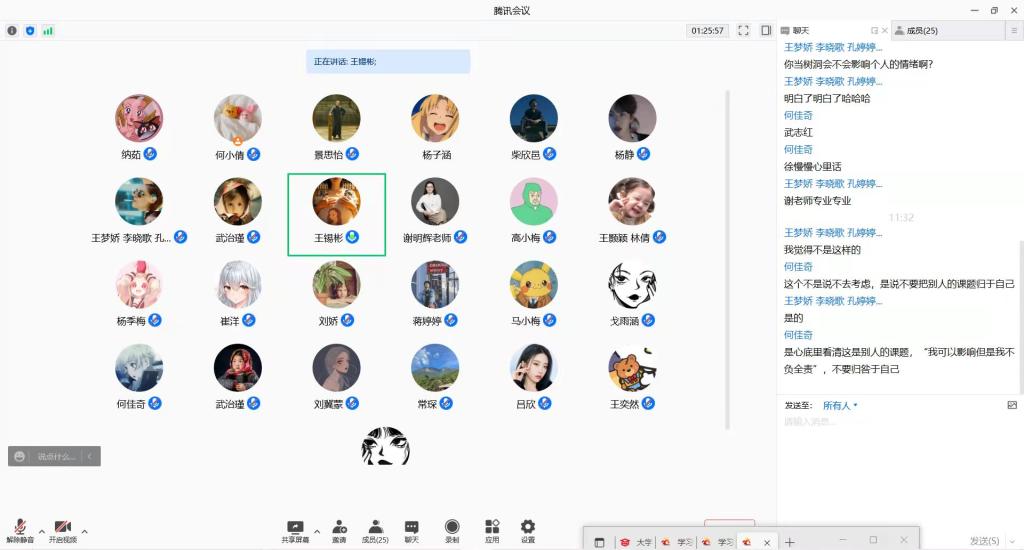Open meeting Settings (设置) gear
This screenshot has width=1024, height=550.
(x=527, y=529)
